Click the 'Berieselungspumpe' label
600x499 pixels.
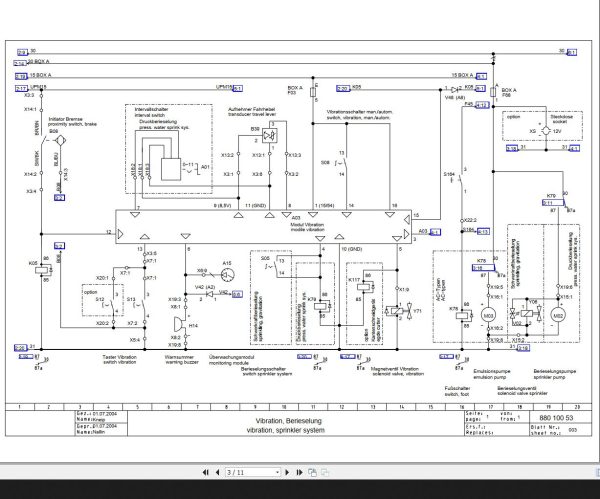point(554,371)
